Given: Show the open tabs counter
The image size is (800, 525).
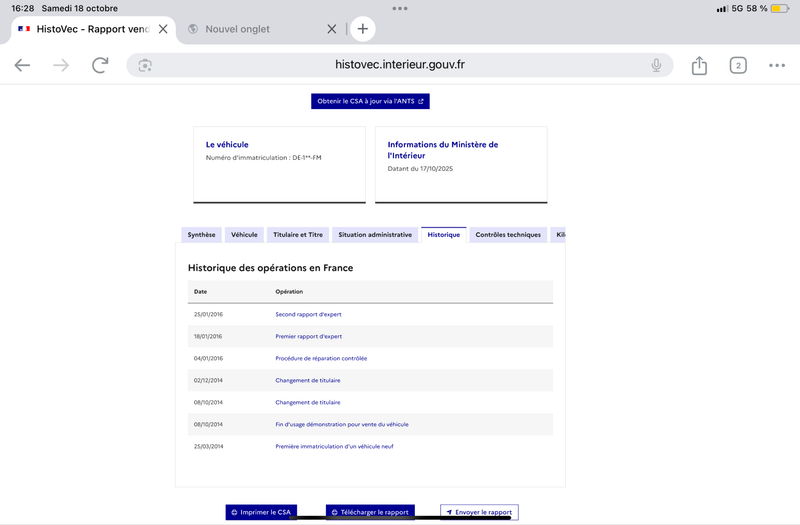Looking at the screenshot, I should pyautogui.click(x=738, y=66).
